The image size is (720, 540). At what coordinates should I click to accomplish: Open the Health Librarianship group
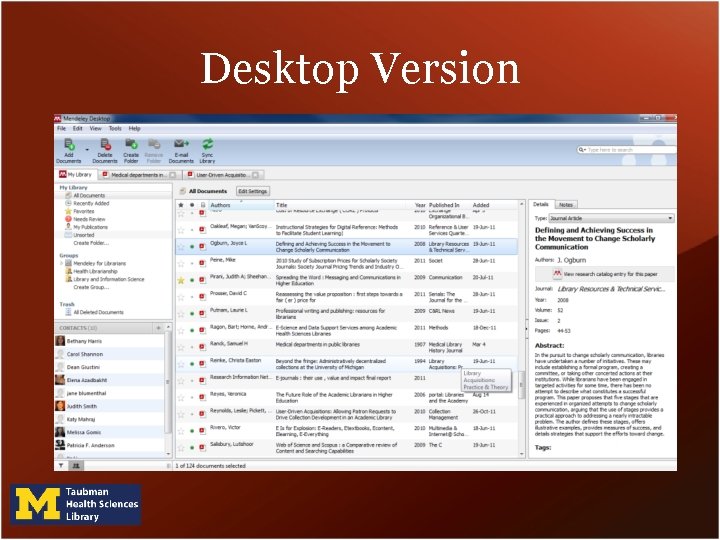click(95, 271)
